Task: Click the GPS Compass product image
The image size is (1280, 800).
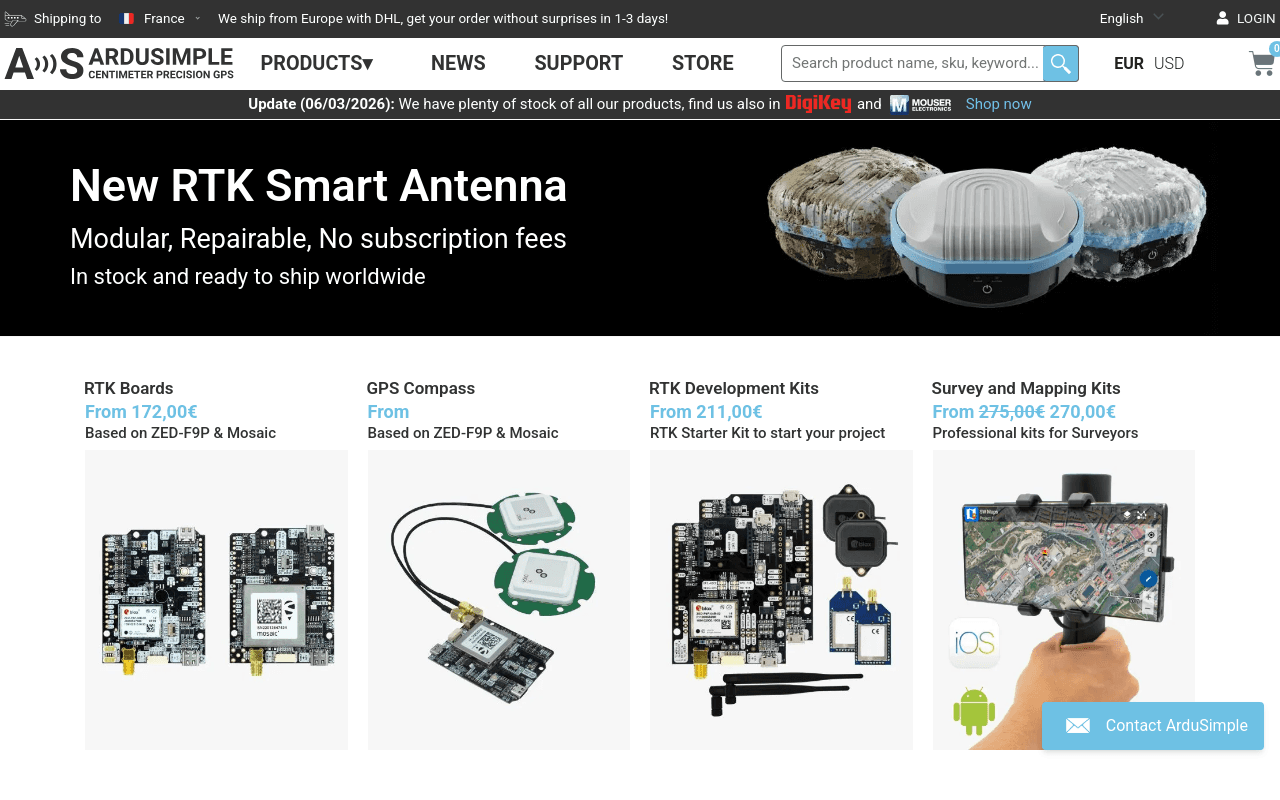Action: (499, 600)
